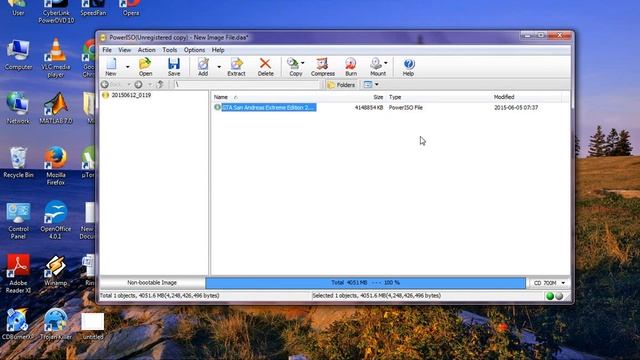The height and width of the screenshot is (360, 640).
Task: Click the blue Total 4051 MB capacity bar
Action: pyautogui.click(x=365, y=282)
